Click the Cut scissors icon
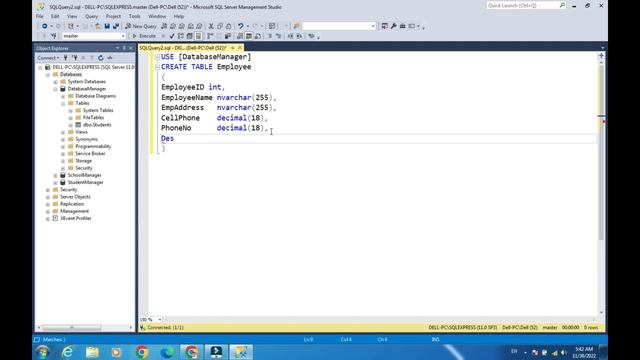 click(211, 26)
